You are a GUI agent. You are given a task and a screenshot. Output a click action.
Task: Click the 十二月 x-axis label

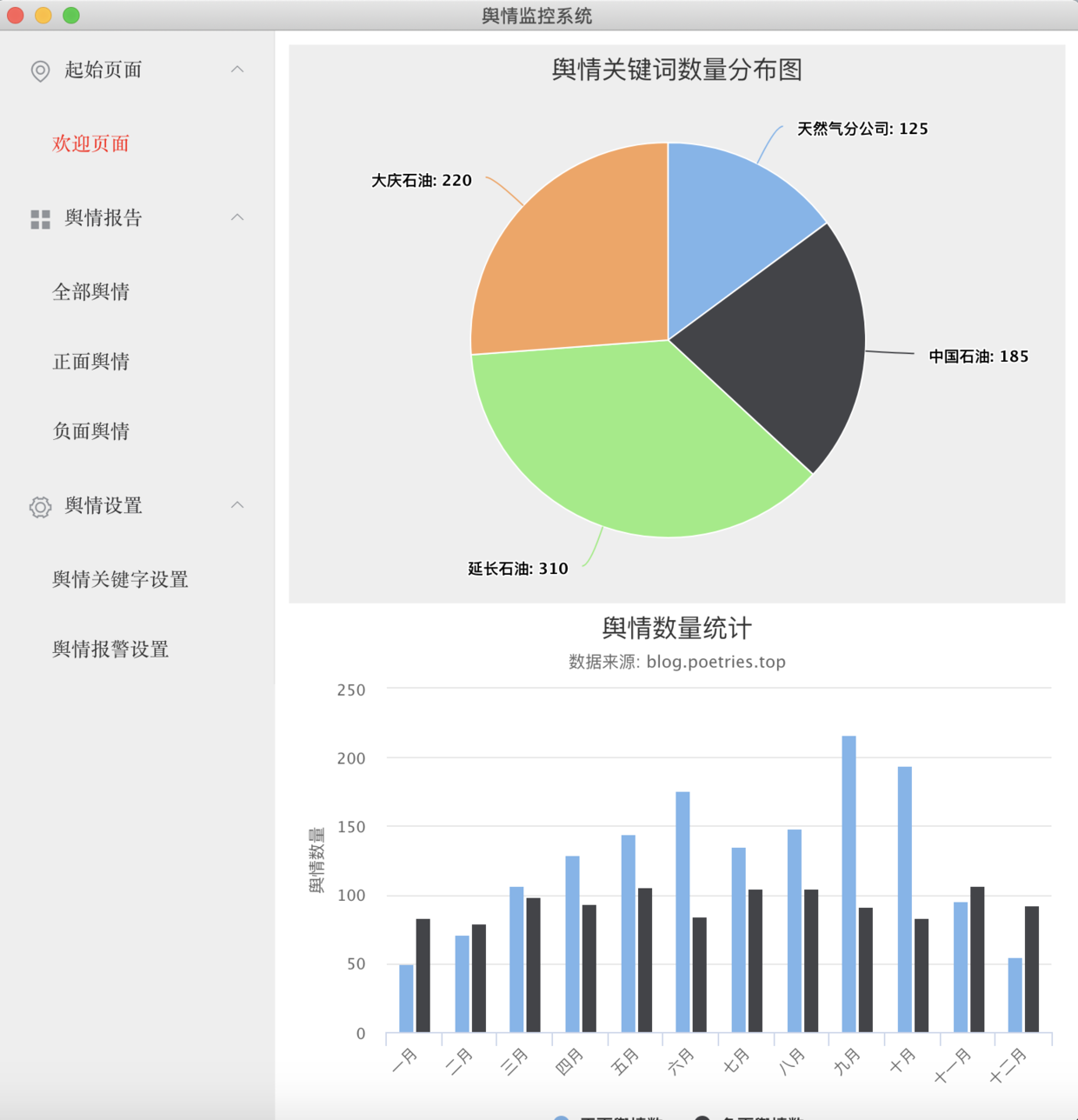[1008, 1065]
